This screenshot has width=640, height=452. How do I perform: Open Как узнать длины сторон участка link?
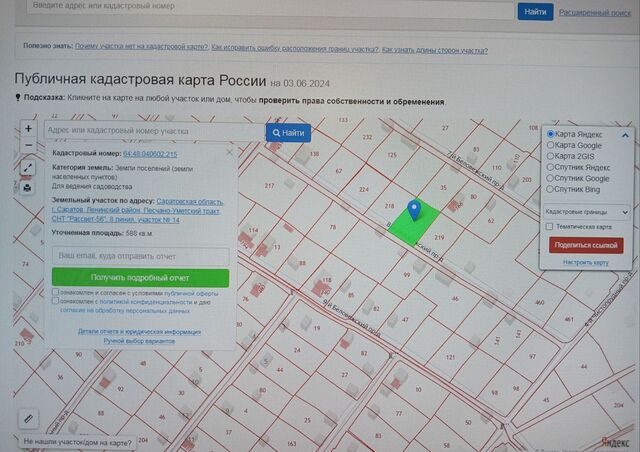[435, 50]
